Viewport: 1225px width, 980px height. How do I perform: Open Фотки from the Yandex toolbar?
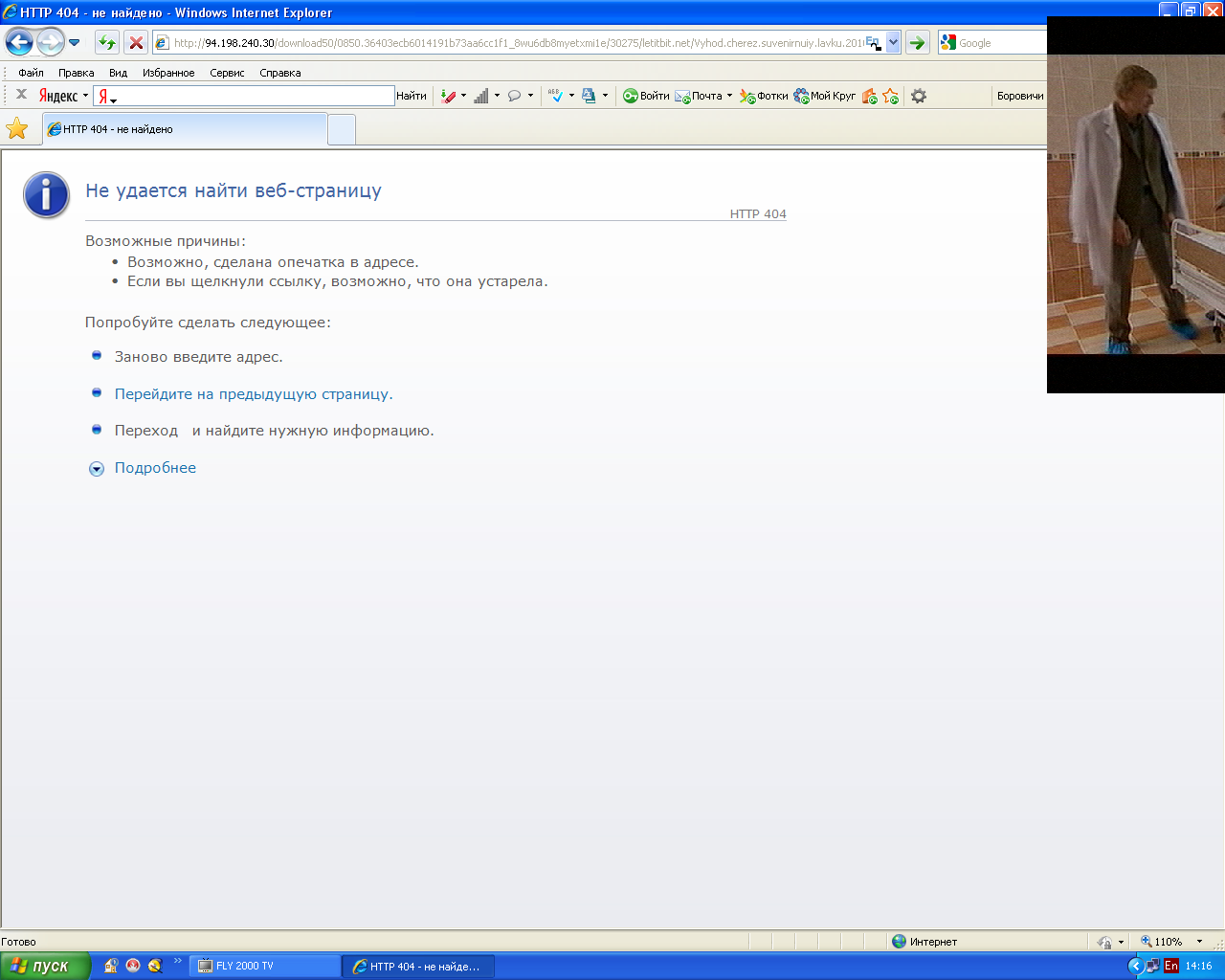point(764,96)
